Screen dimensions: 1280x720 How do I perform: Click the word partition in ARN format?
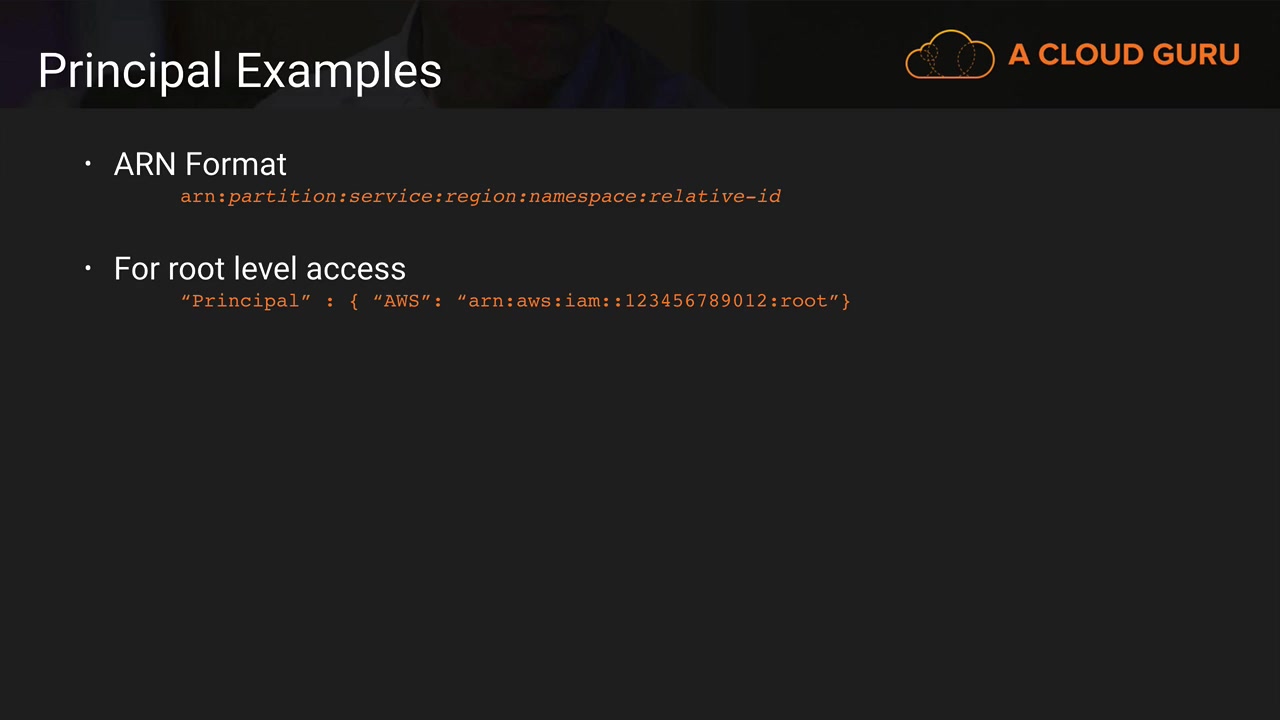click(x=282, y=197)
